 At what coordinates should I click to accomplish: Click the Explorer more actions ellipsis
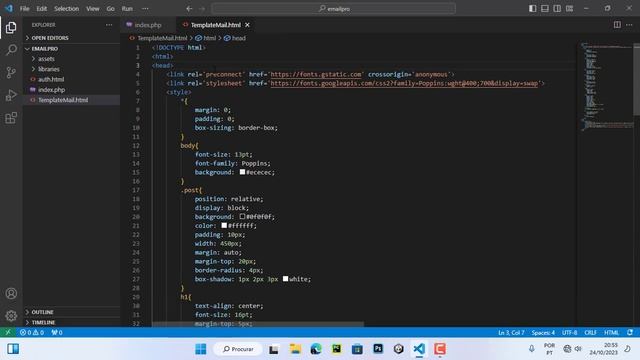[x=109, y=25]
